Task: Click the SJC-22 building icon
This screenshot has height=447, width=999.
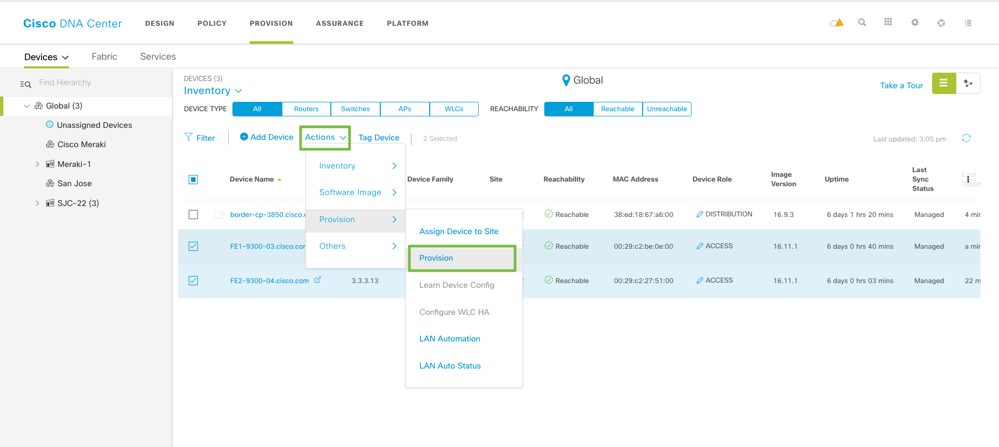Action: pyautogui.click(x=51, y=203)
